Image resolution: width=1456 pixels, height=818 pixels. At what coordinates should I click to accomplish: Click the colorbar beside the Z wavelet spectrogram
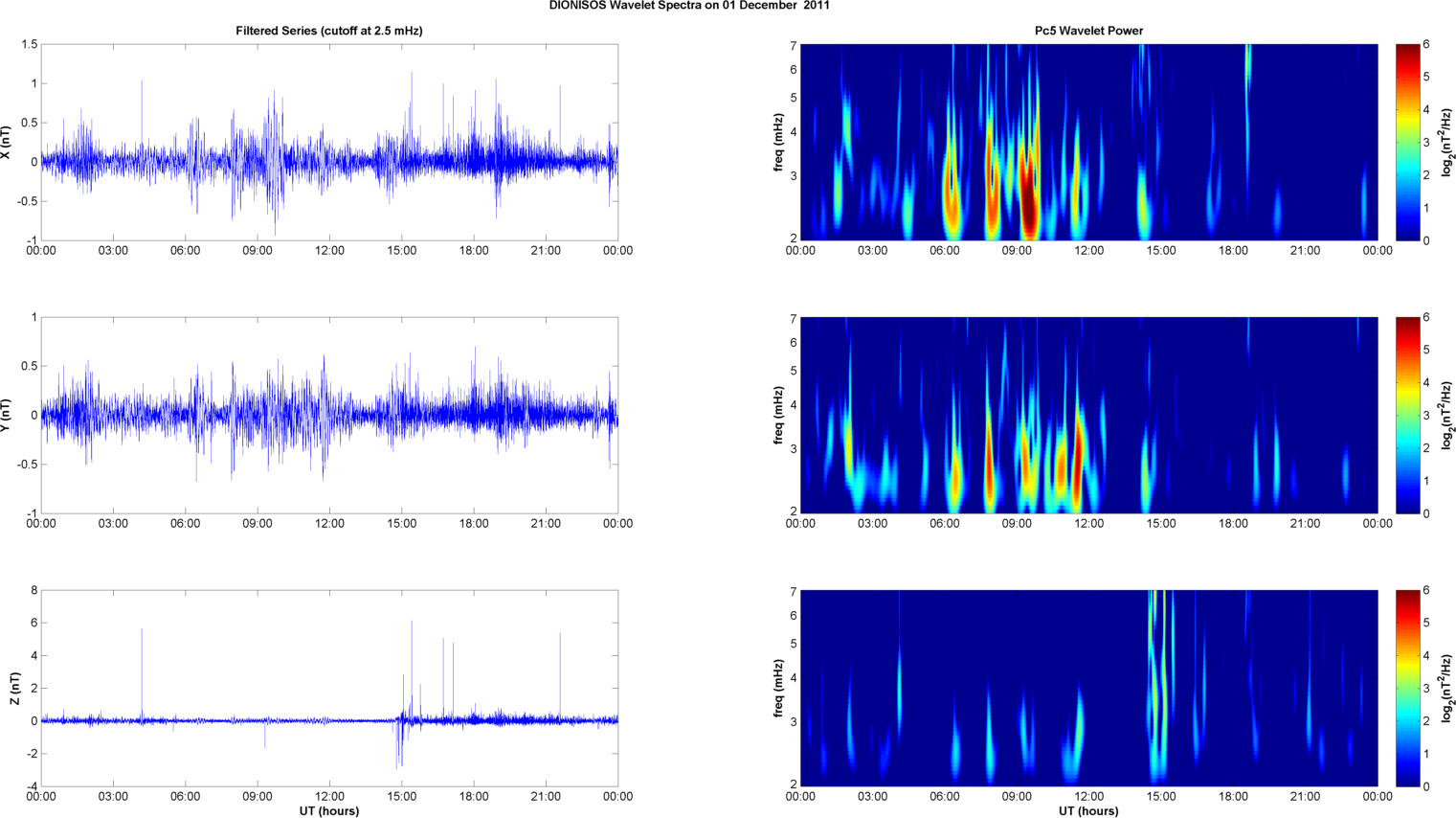click(1407, 689)
